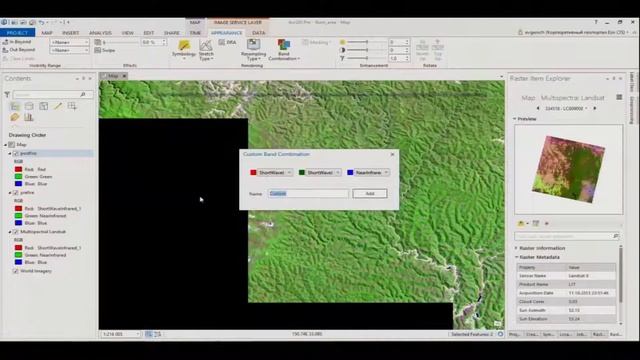Collapse the postfire layer tree
This screenshot has width=640, height=360.
coord(10,153)
